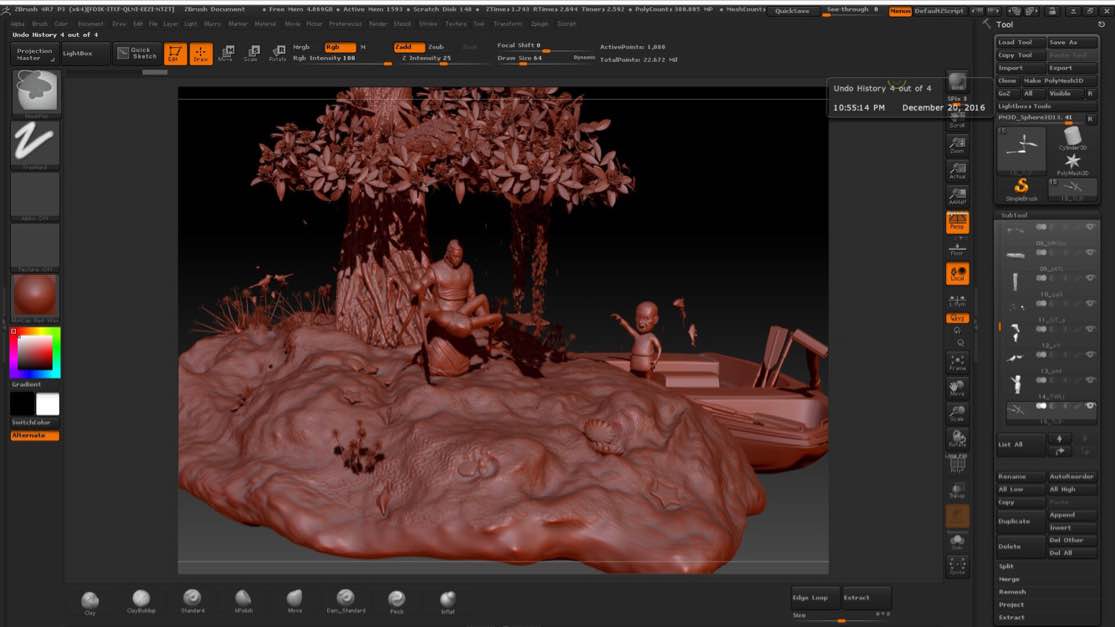
Task: Enable the Zsub sculpt mode
Action: [437, 47]
